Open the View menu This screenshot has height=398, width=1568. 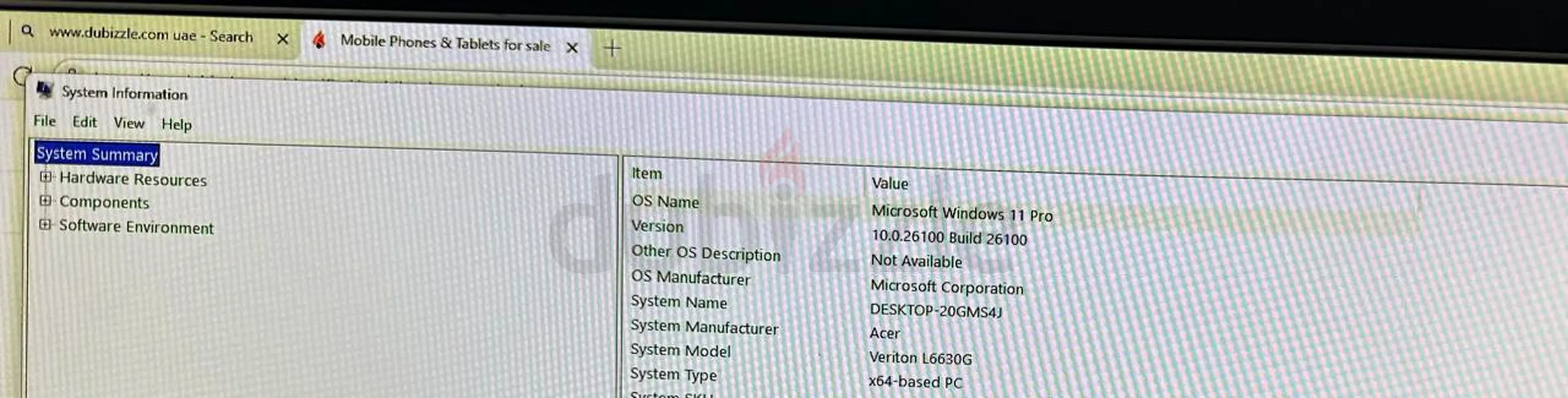pos(129,123)
